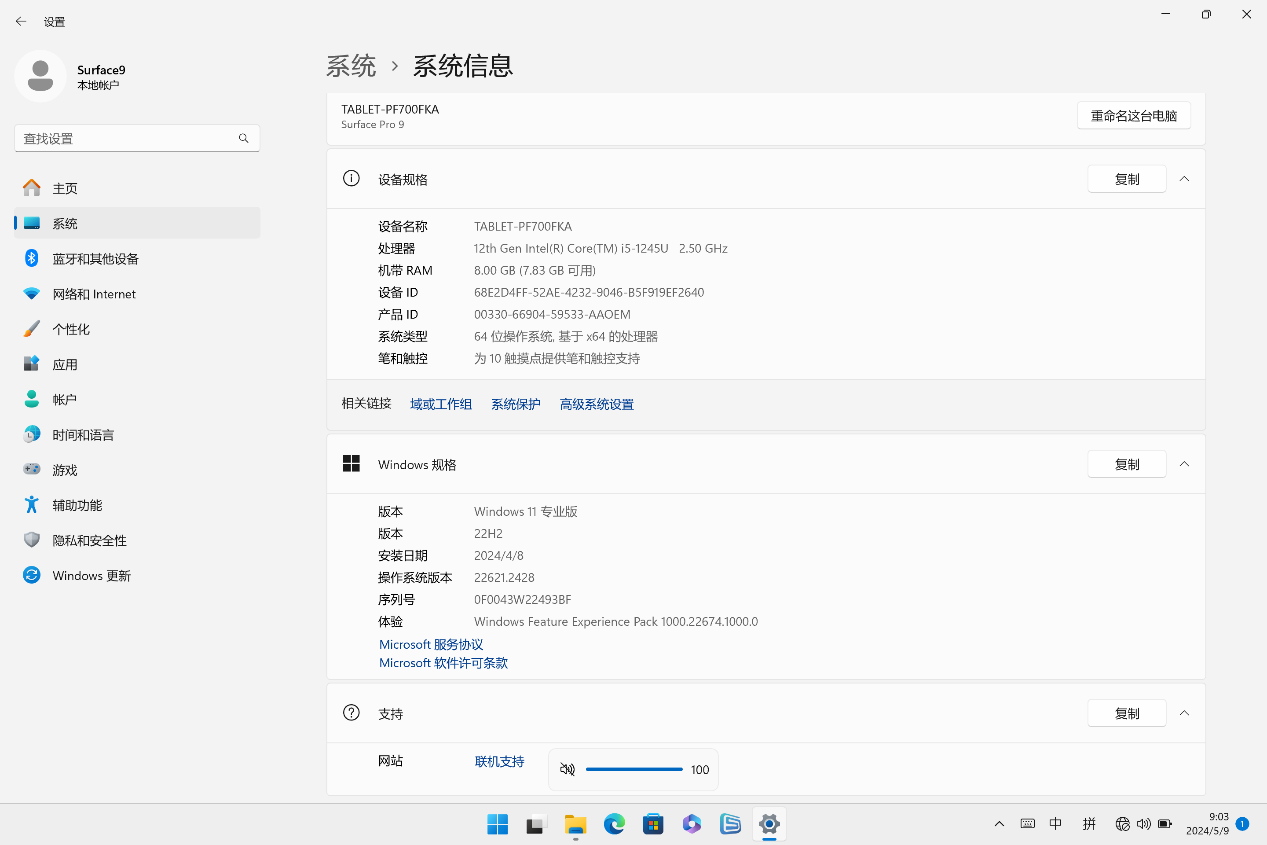Unmute using the volume popup speaker icon
This screenshot has width=1267, height=845.
click(x=568, y=769)
